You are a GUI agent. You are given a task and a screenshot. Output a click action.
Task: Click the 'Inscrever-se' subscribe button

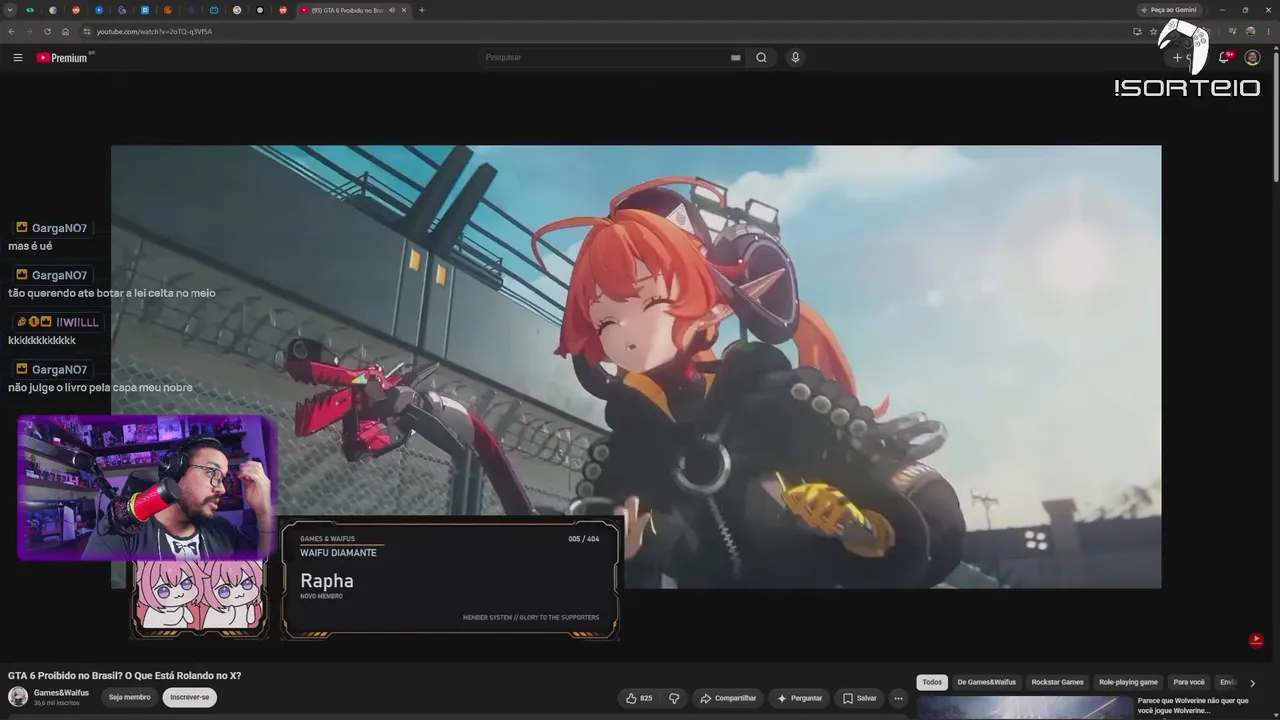[x=190, y=697]
